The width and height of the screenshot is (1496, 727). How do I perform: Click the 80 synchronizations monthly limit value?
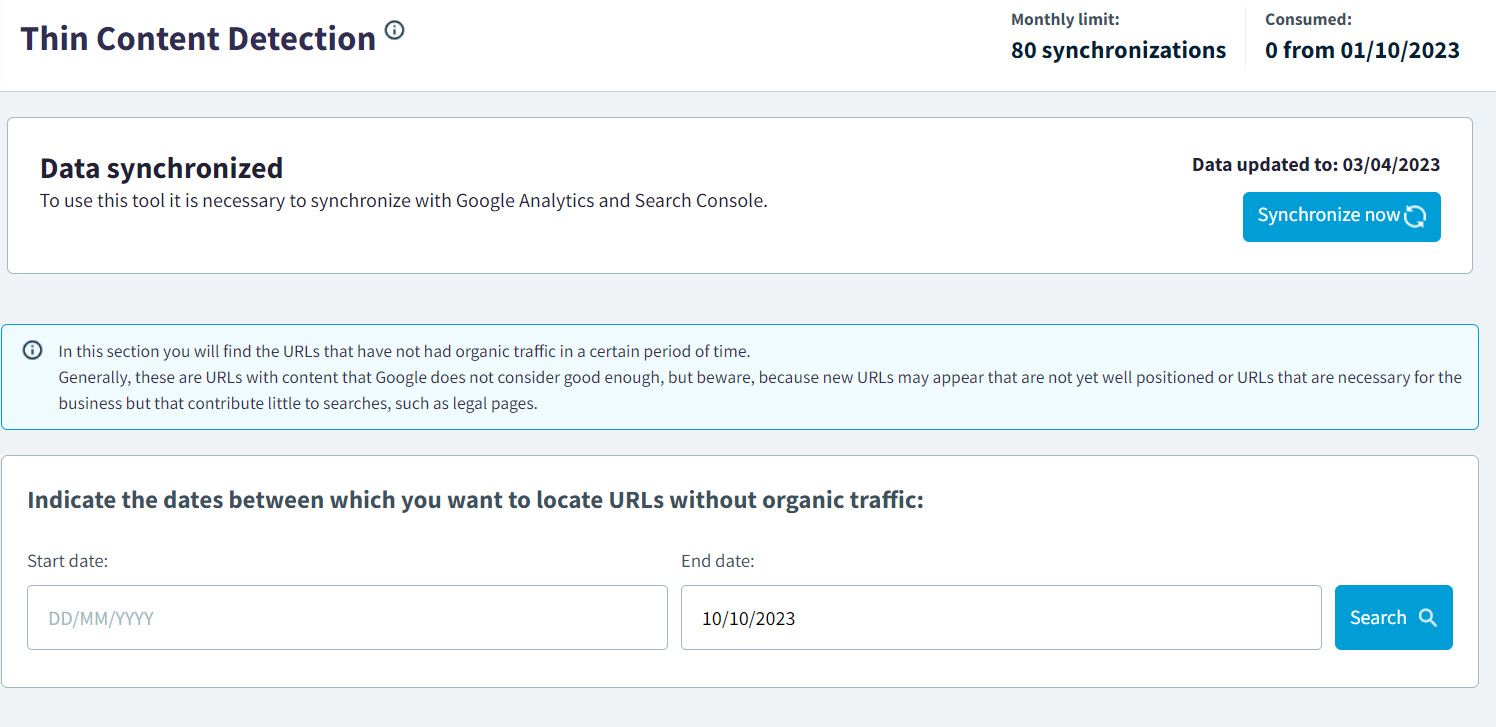pyautogui.click(x=1118, y=50)
